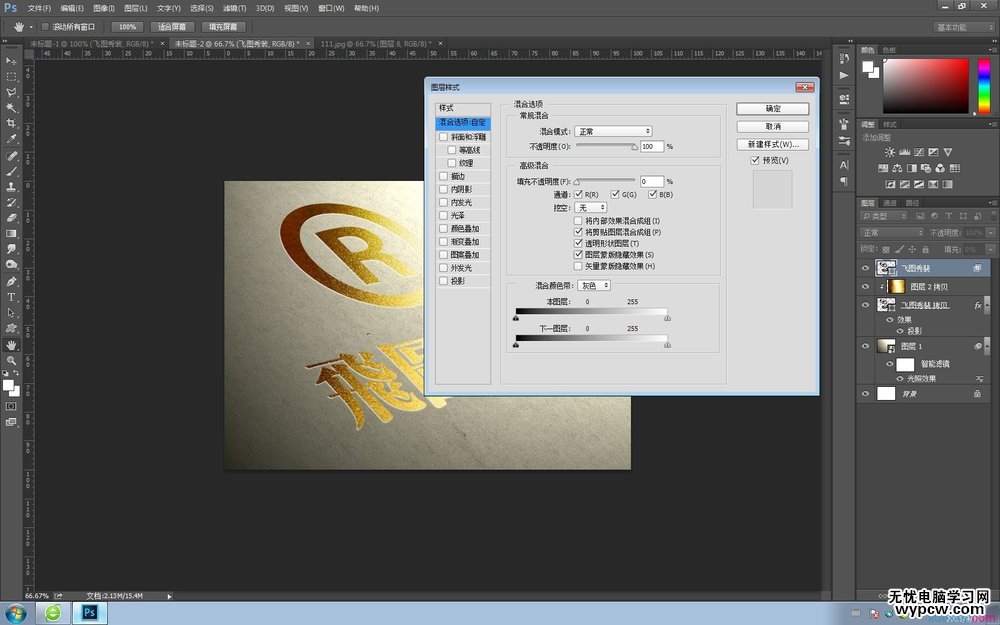
Task: Select the Eyedropper tool
Action: pos(11,138)
